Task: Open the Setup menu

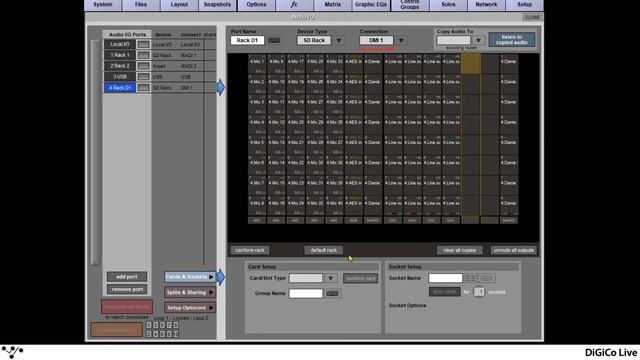Action: (524, 5)
